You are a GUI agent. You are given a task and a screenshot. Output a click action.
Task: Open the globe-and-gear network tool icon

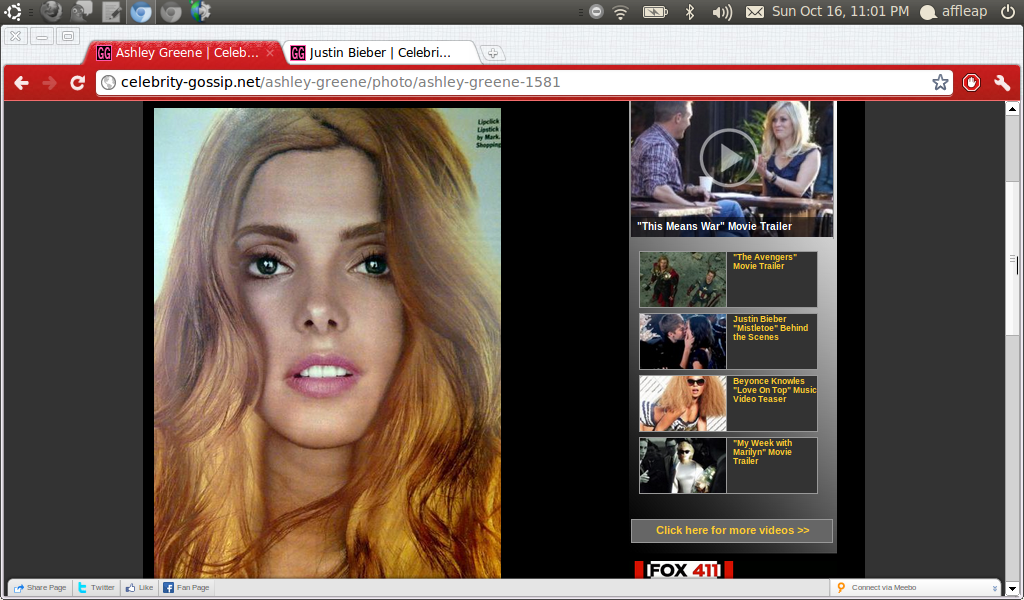point(200,11)
